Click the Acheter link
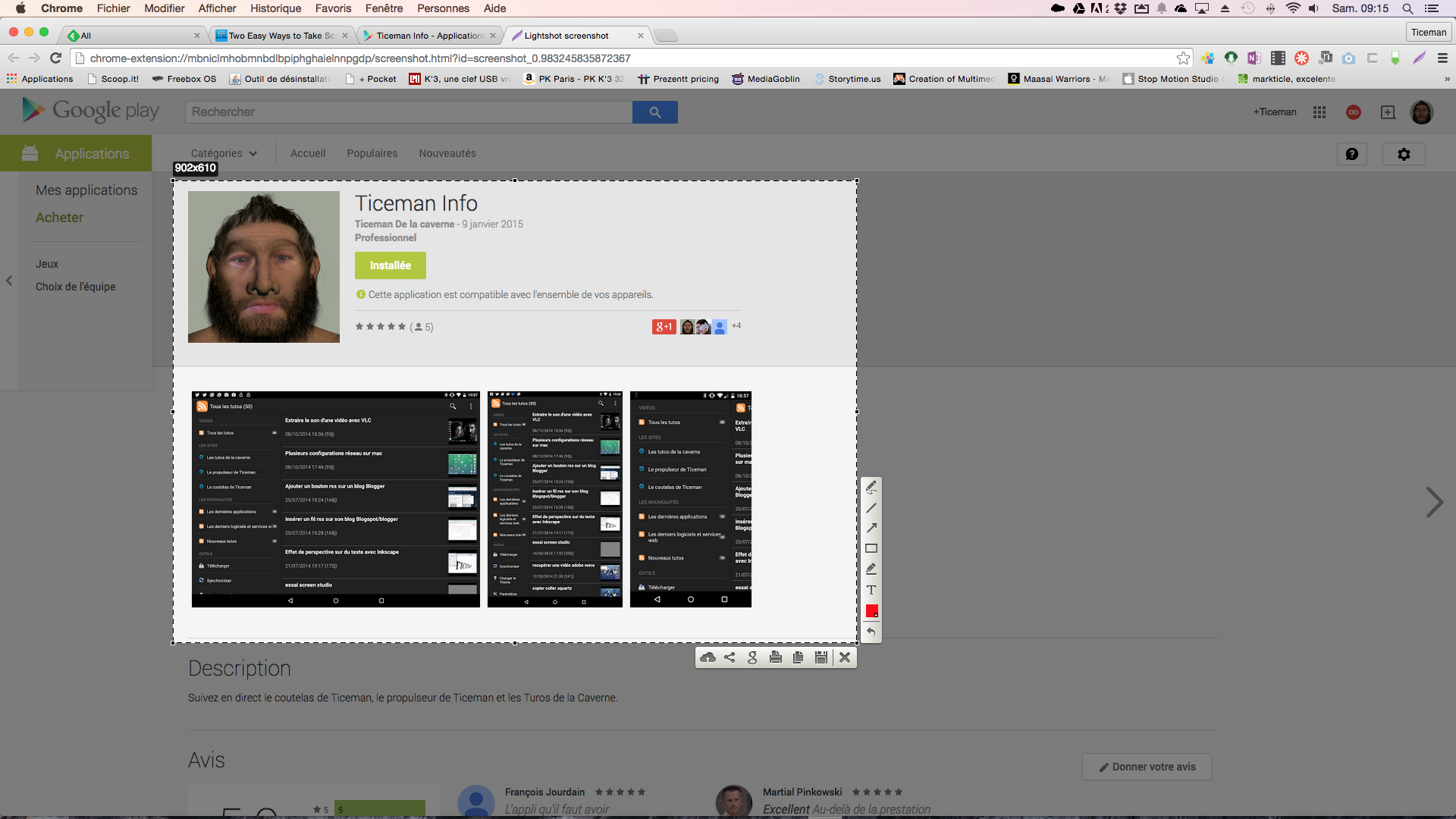 [59, 218]
